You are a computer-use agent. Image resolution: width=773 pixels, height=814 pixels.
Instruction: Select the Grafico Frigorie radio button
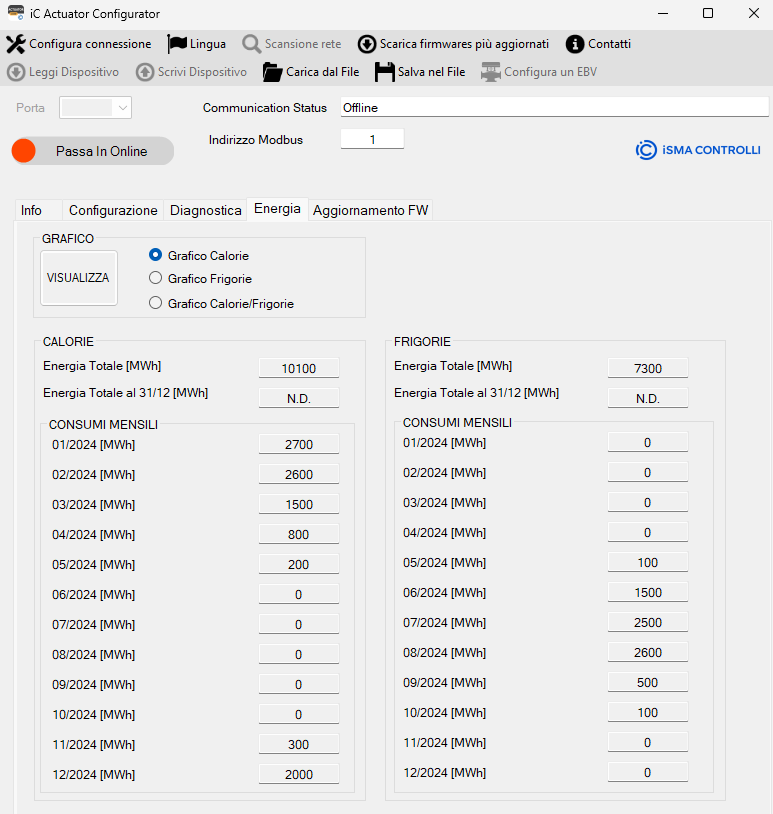click(155, 279)
